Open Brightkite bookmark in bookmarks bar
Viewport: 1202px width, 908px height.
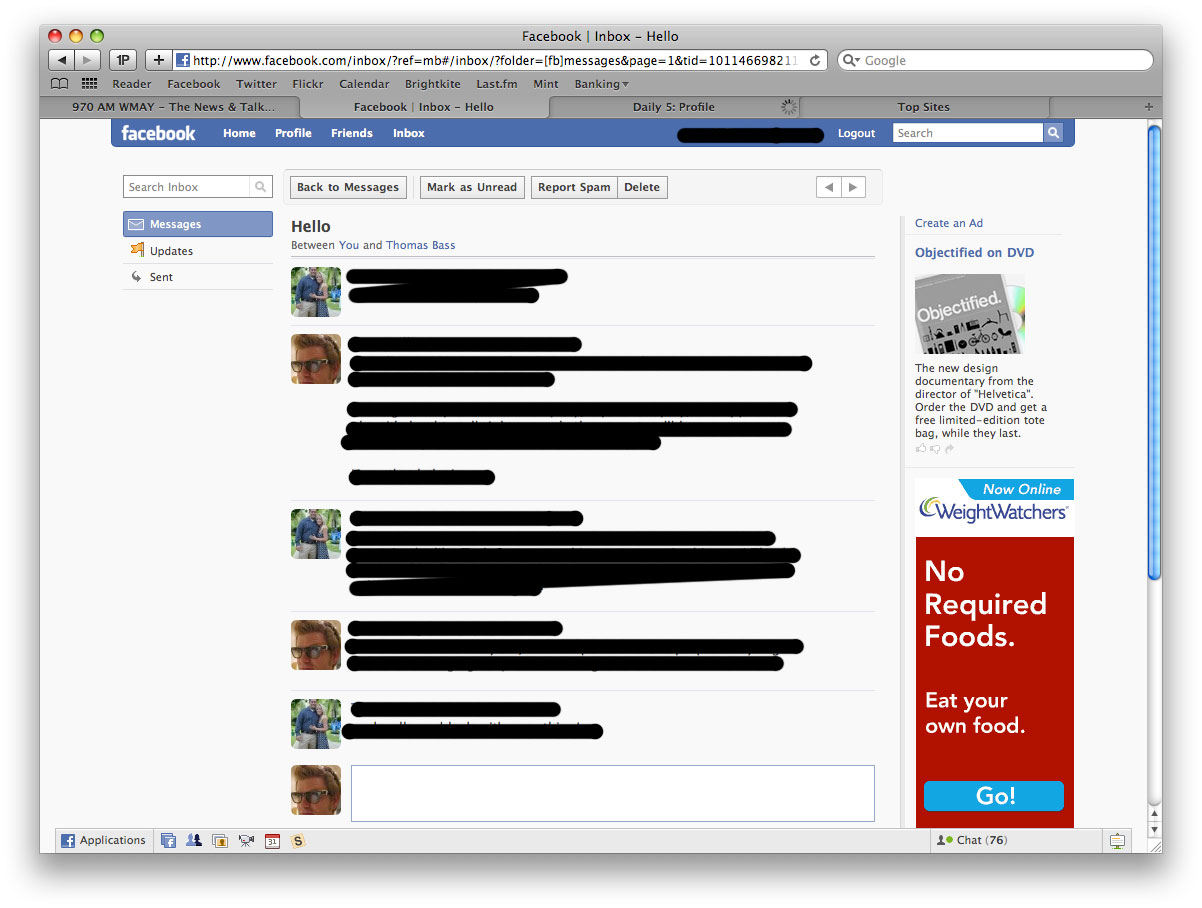pos(433,84)
